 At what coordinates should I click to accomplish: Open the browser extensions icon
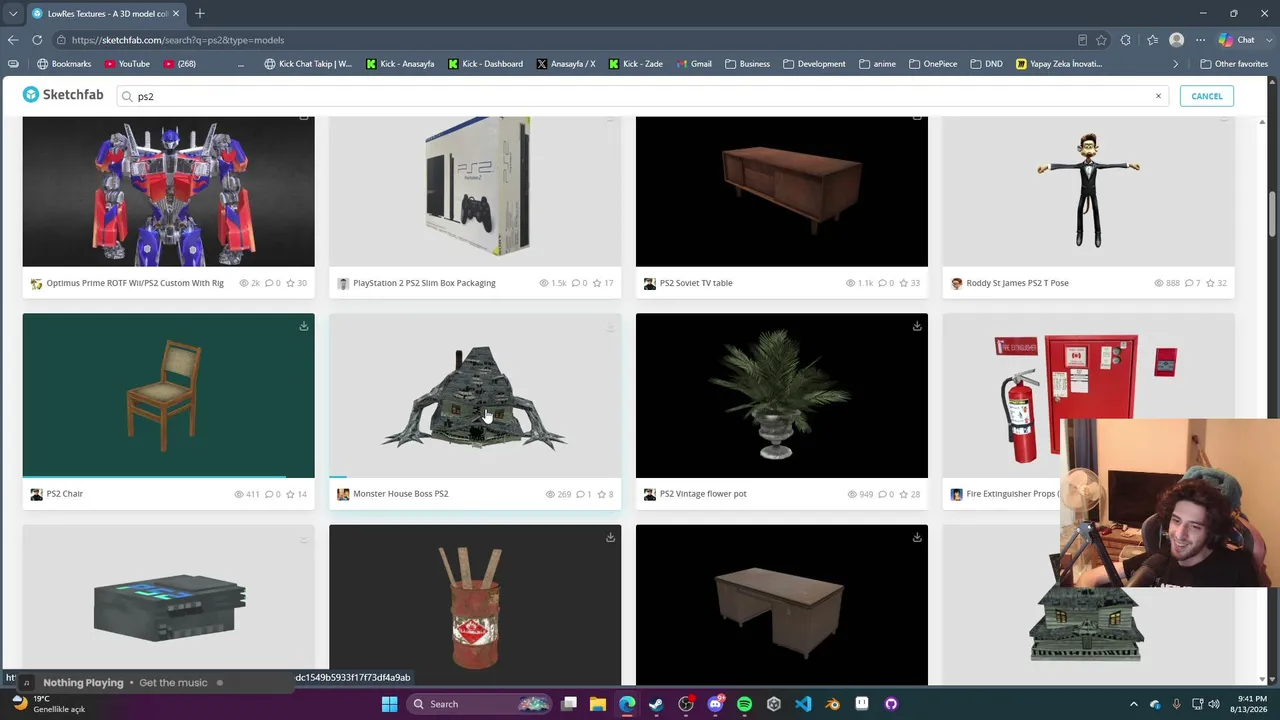tap(1126, 40)
